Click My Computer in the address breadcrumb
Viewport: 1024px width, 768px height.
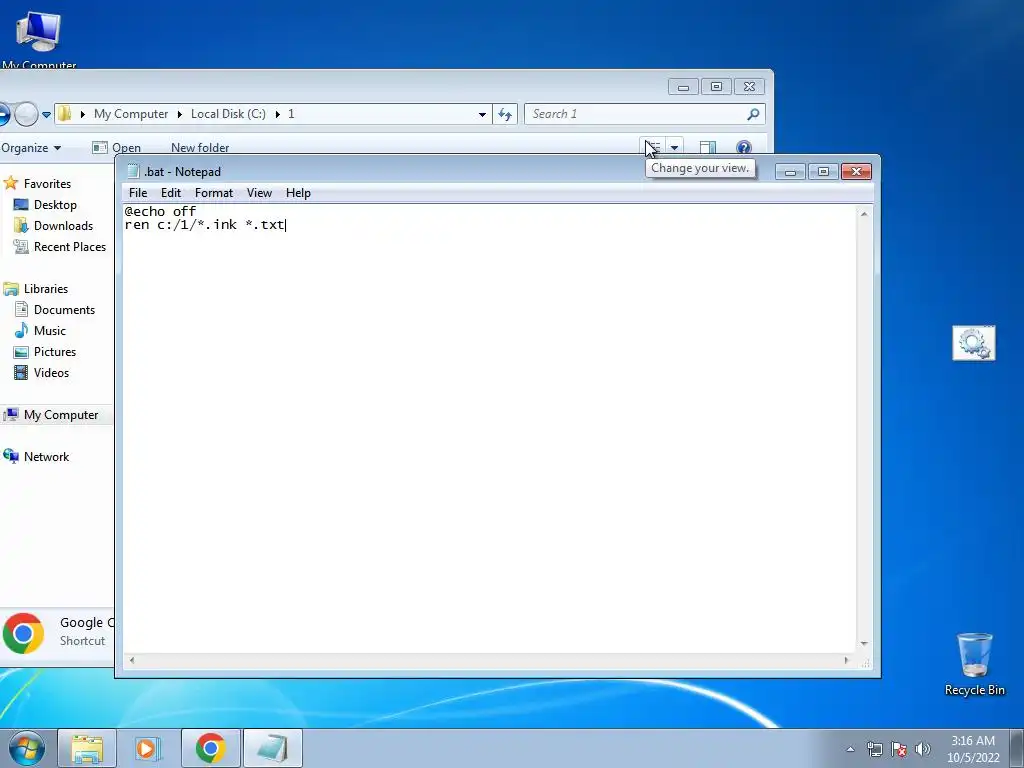click(131, 114)
